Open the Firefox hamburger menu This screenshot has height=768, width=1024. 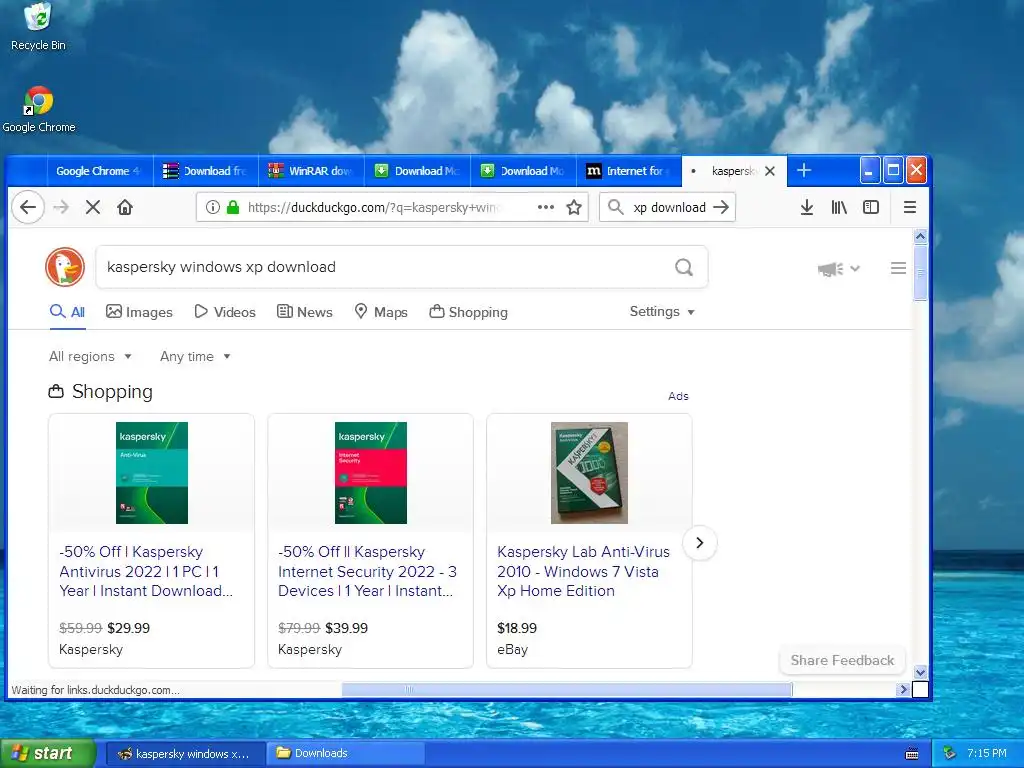[x=910, y=208]
